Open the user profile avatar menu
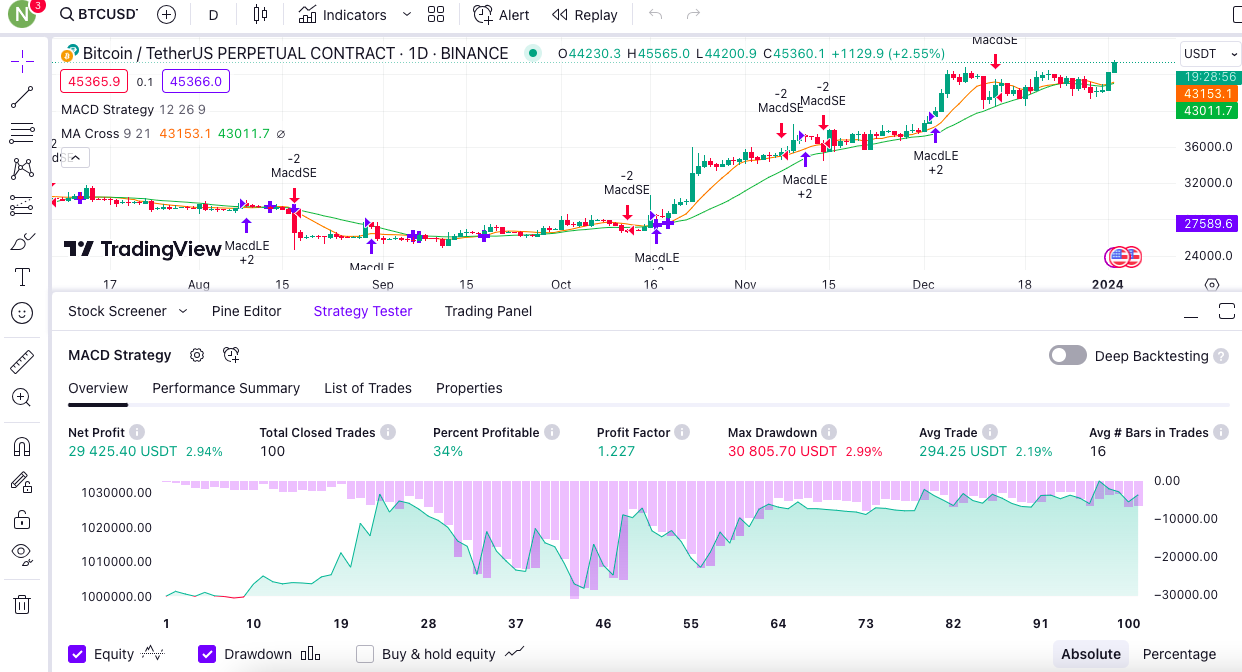This screenshot has height=672, width=1242. 22,16
